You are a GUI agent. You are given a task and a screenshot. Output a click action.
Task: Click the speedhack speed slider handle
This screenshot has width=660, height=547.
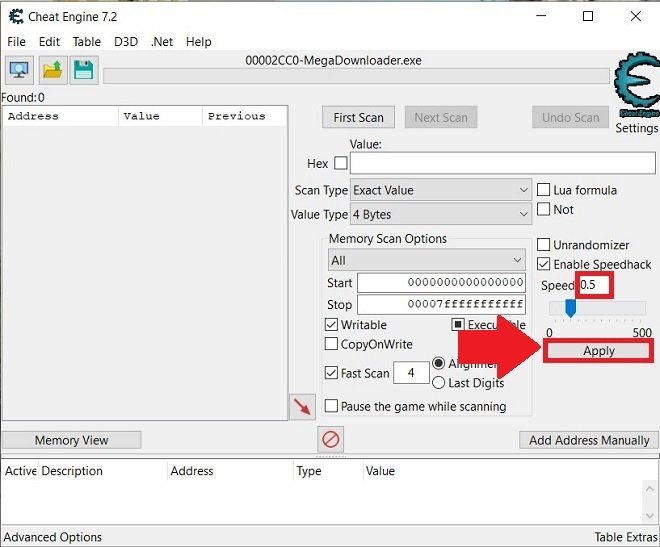point(570,308)
